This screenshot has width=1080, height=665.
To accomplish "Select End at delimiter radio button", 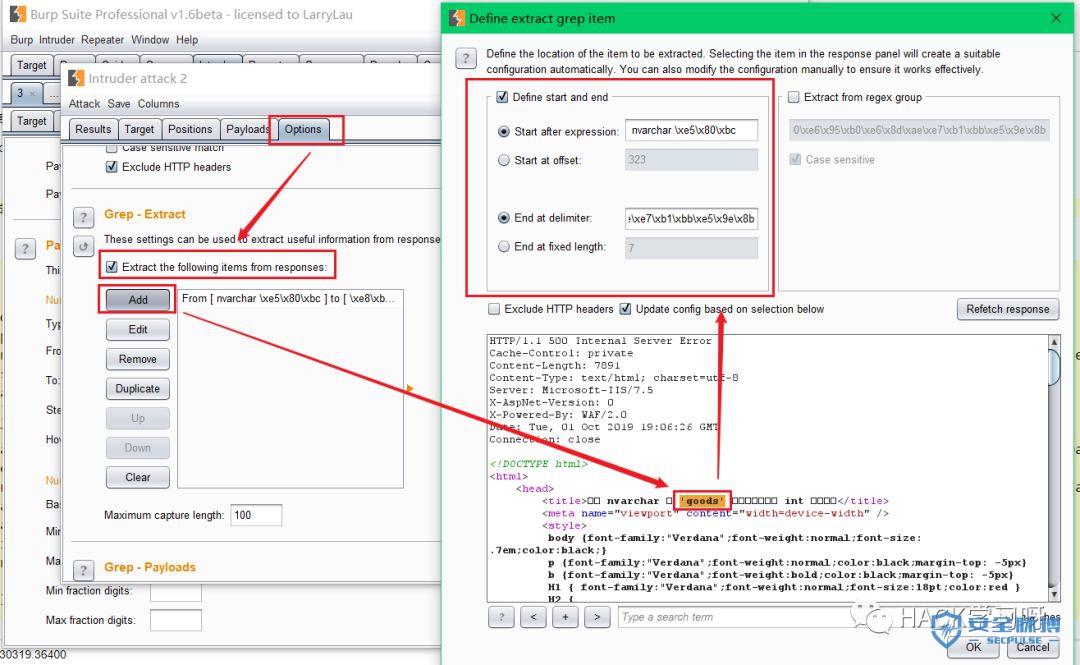I will point(504,218).
